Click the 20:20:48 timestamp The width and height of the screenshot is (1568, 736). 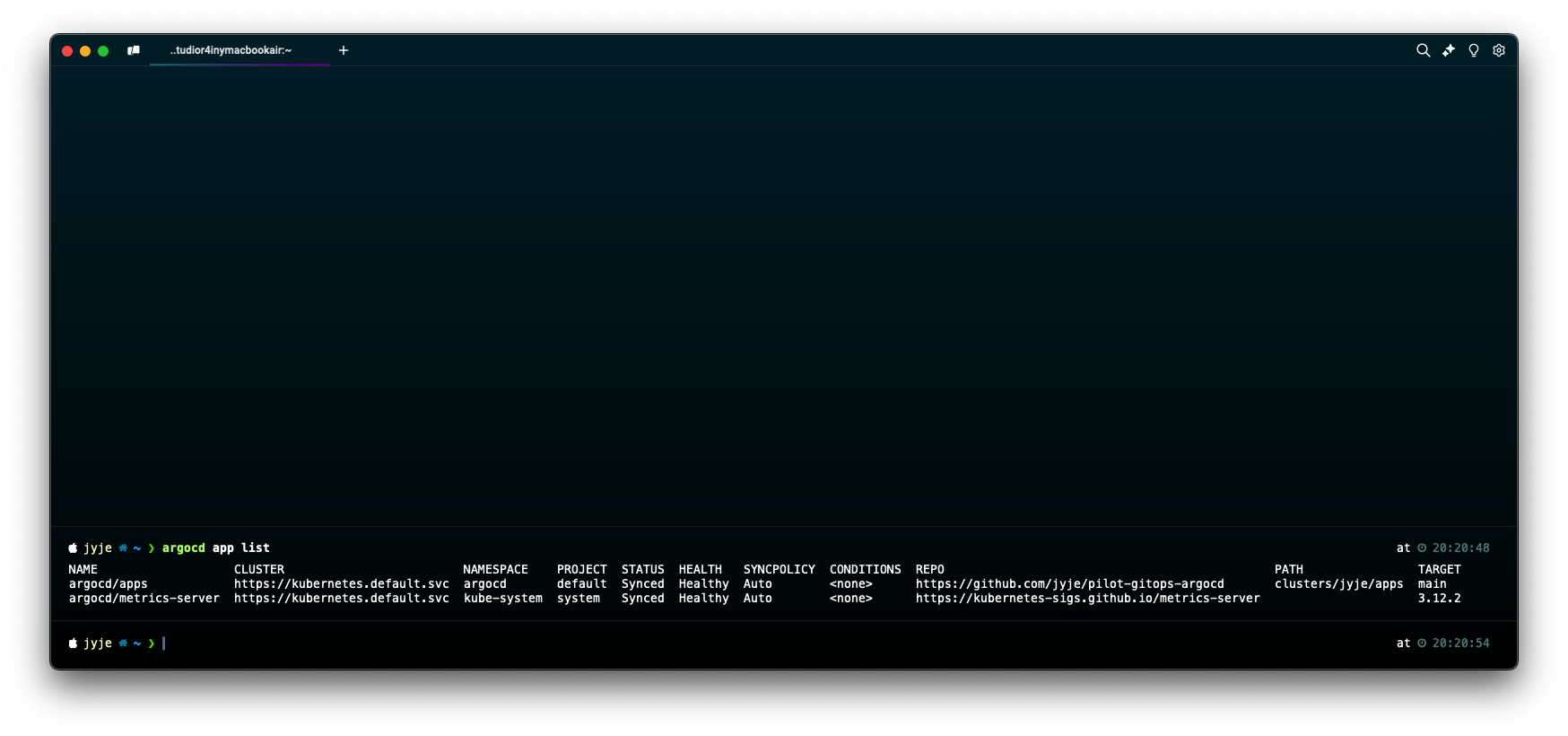pos(1461,548)
